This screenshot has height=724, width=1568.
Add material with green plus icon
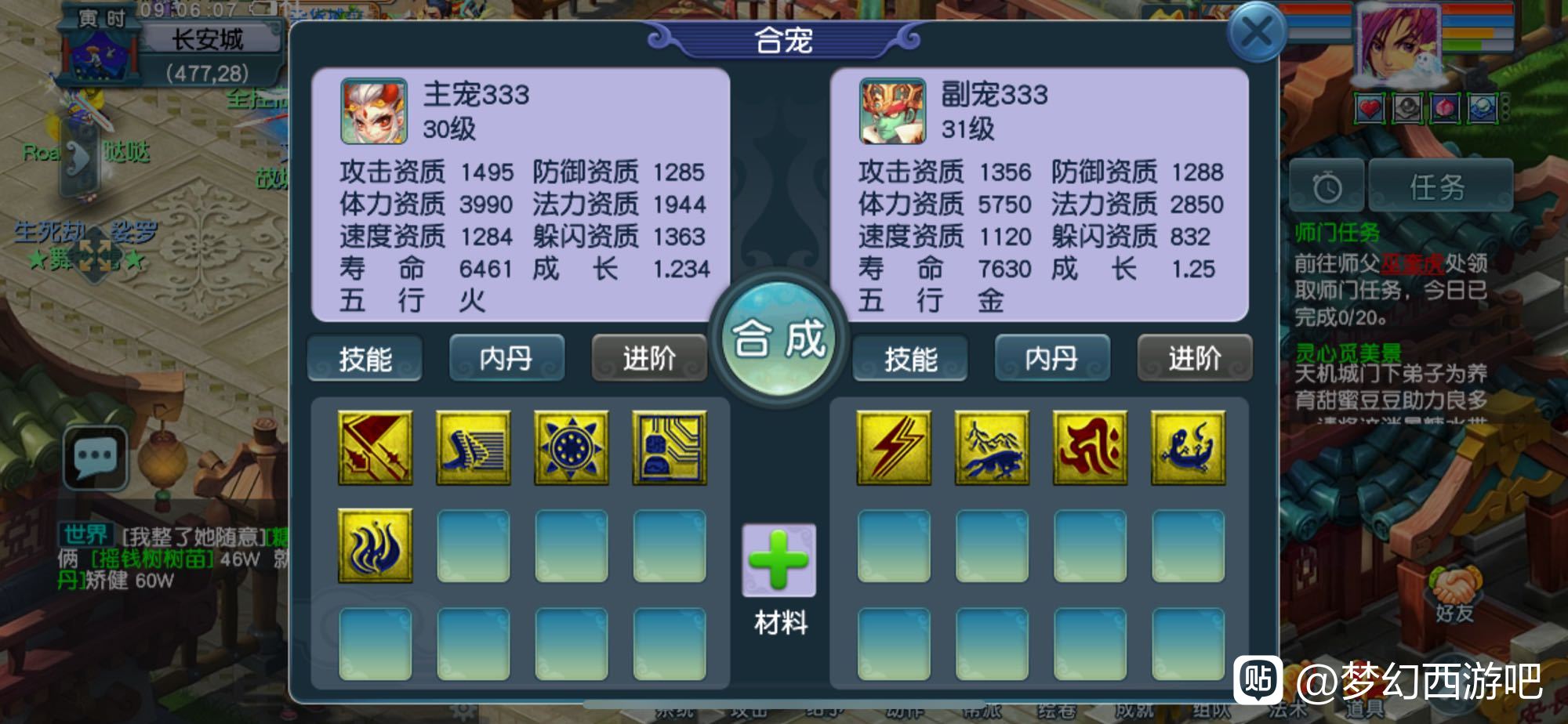pyautogui.click(x=779, y=560)
